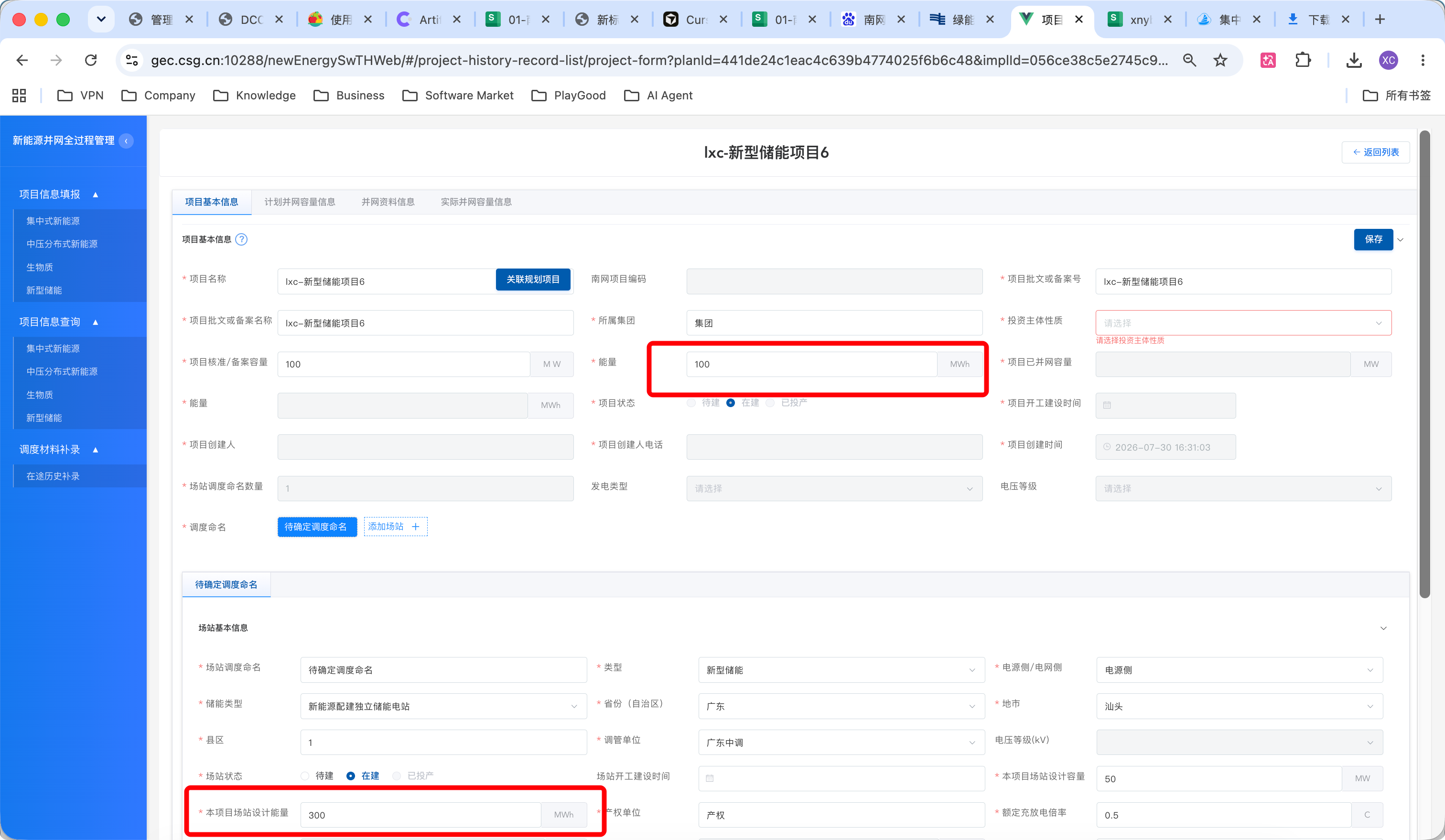
Task: Switch to the 实际并网容量信息 tab
Action: pyautogui.click(x=476, y=202)
